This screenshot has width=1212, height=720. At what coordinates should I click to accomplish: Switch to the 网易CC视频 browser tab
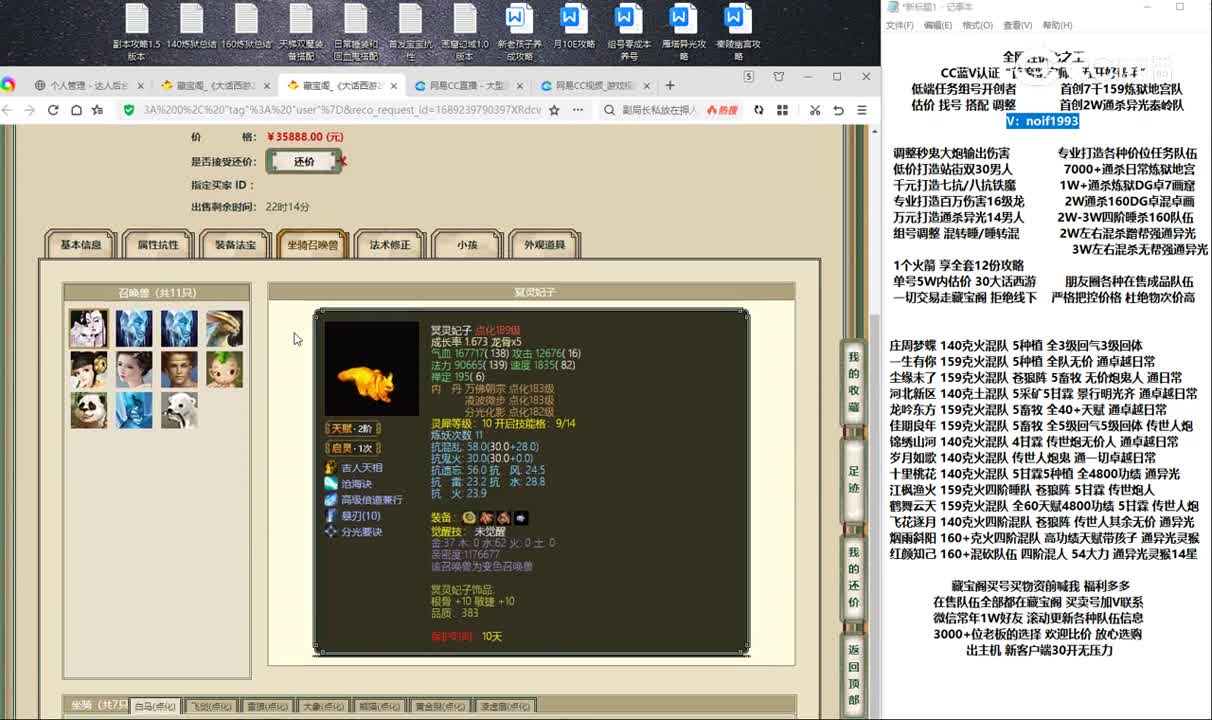(594, 86)
